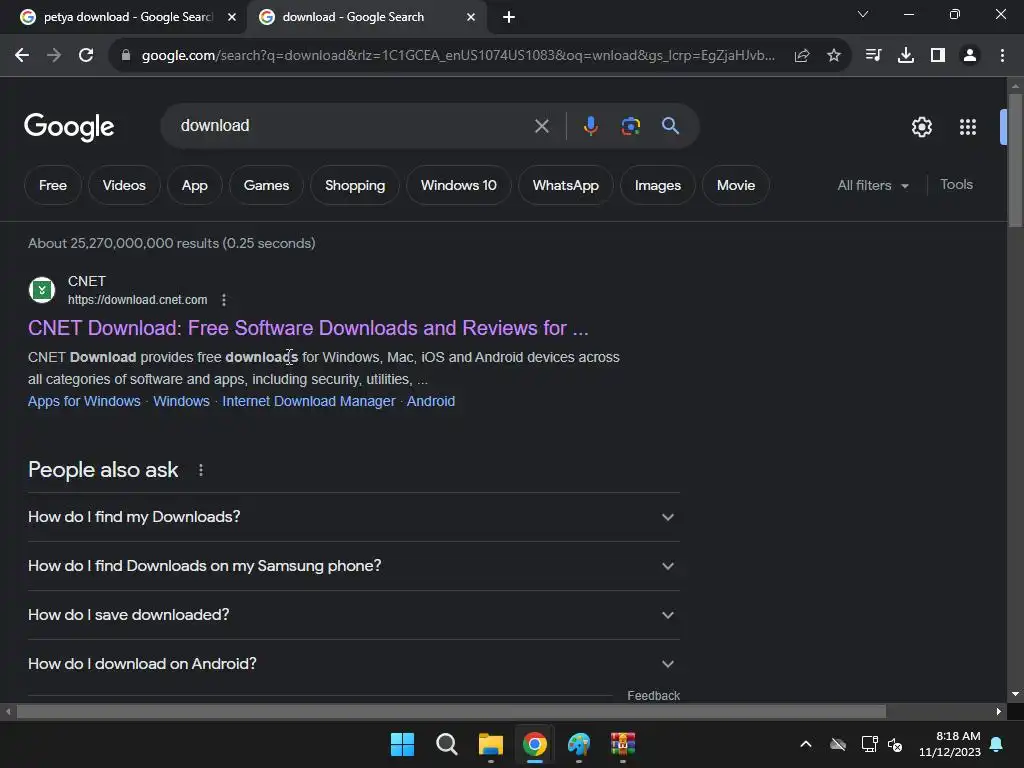Filter results by Free

pyautogui.click(x=53, y=185)
